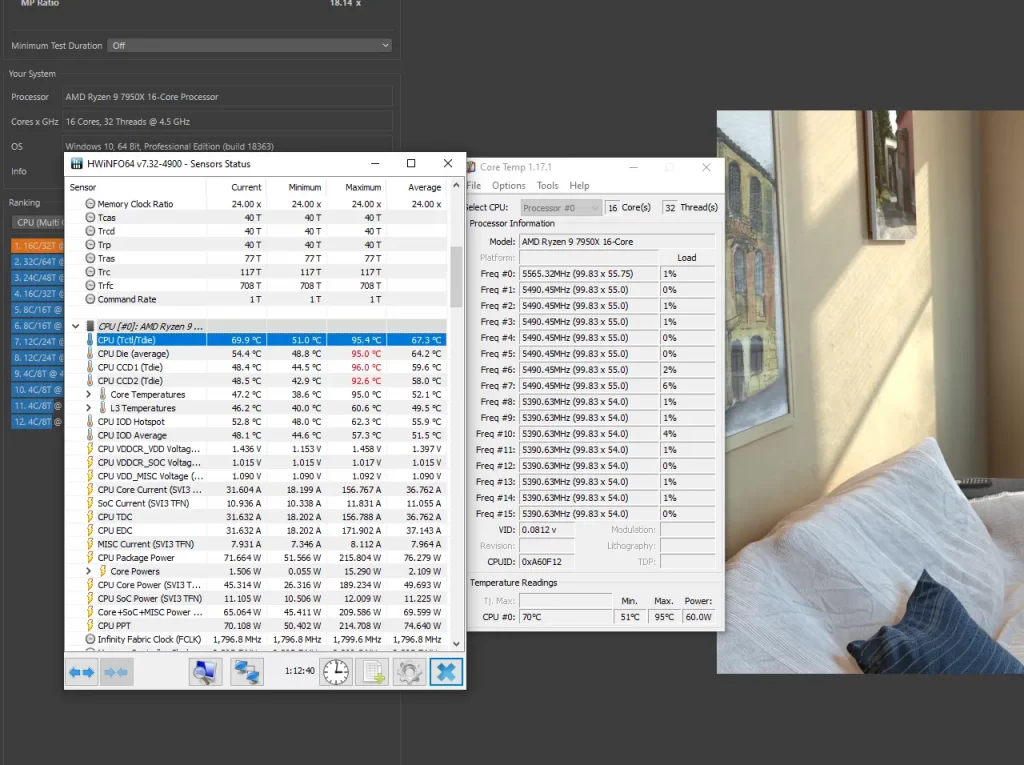Collapse the CPU [#0] AMD Ryzen 9 group
The image size is (1024, 765).
tap(76, 326)
